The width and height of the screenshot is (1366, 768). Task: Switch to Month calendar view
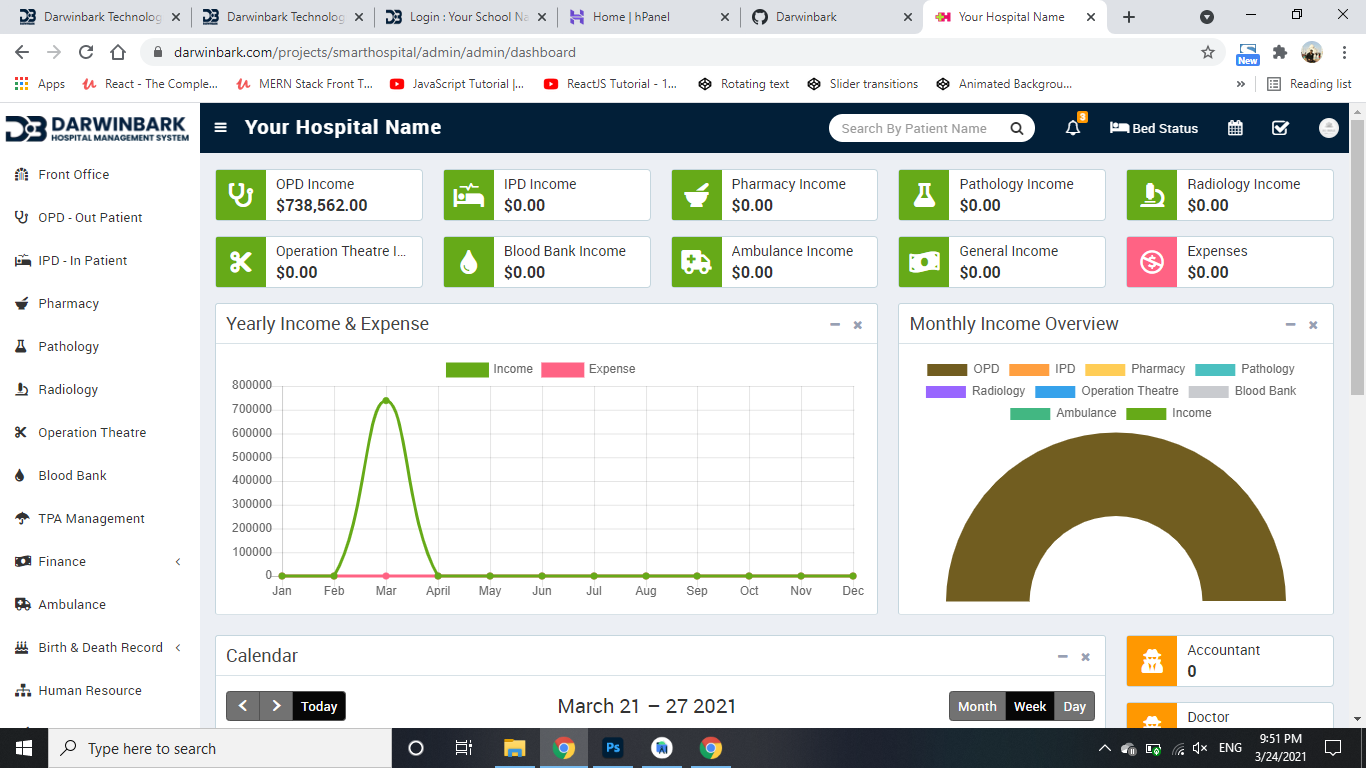977,706
